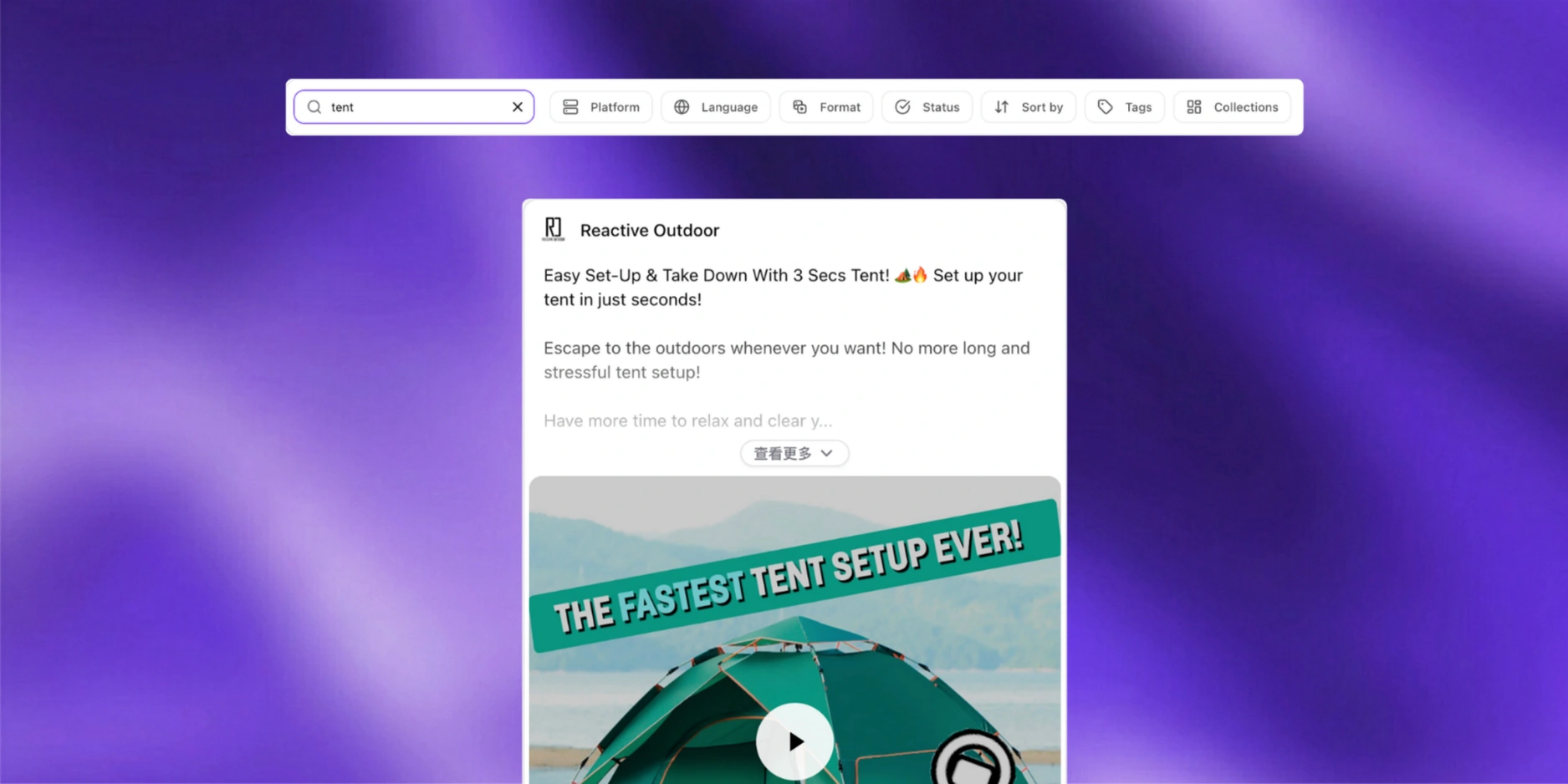The height and width of the screenshot is (784, 1568).
Task: Click into the search field containing 'tent'
Action: pos(415,107)
